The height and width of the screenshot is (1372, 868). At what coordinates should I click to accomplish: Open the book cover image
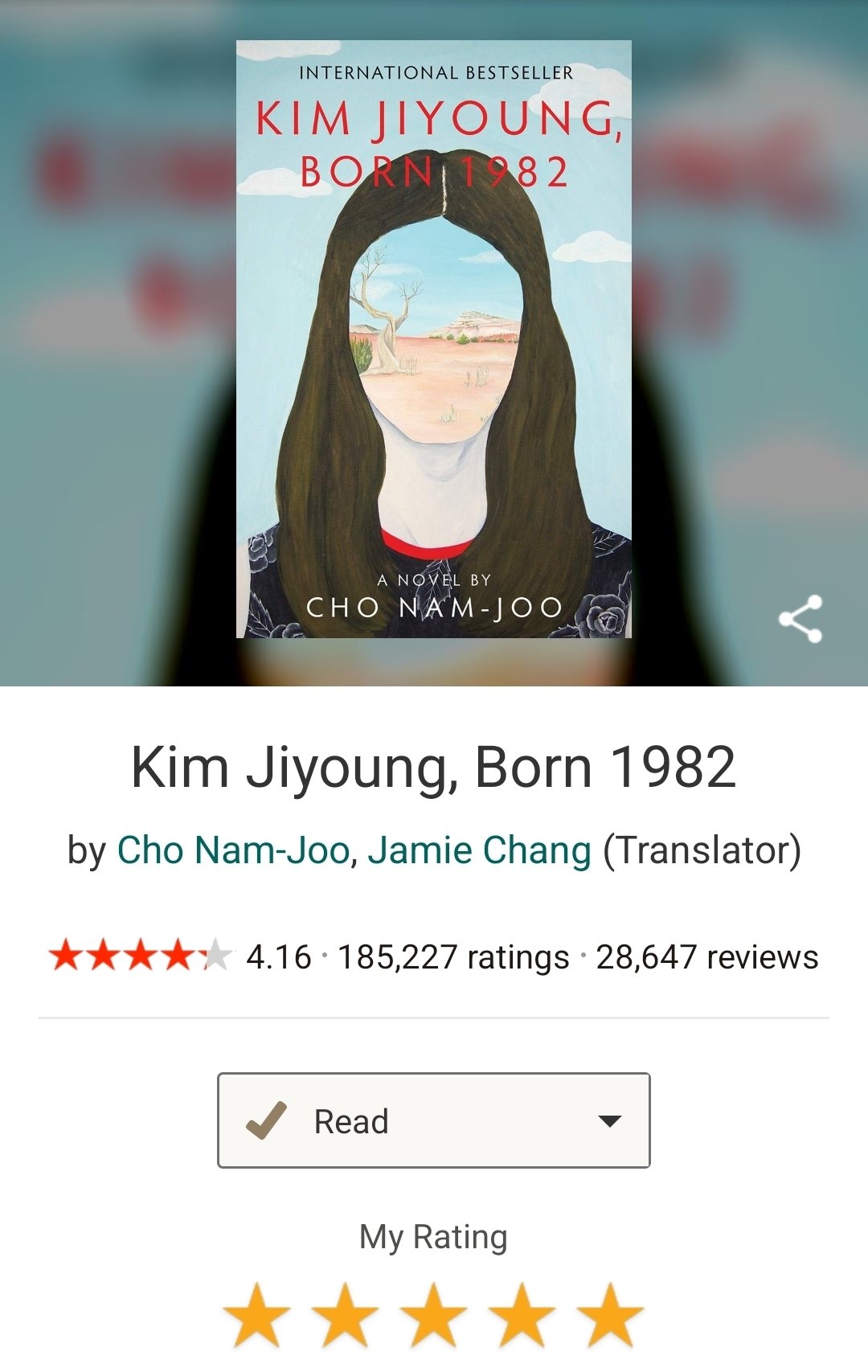tap(434, 339)
